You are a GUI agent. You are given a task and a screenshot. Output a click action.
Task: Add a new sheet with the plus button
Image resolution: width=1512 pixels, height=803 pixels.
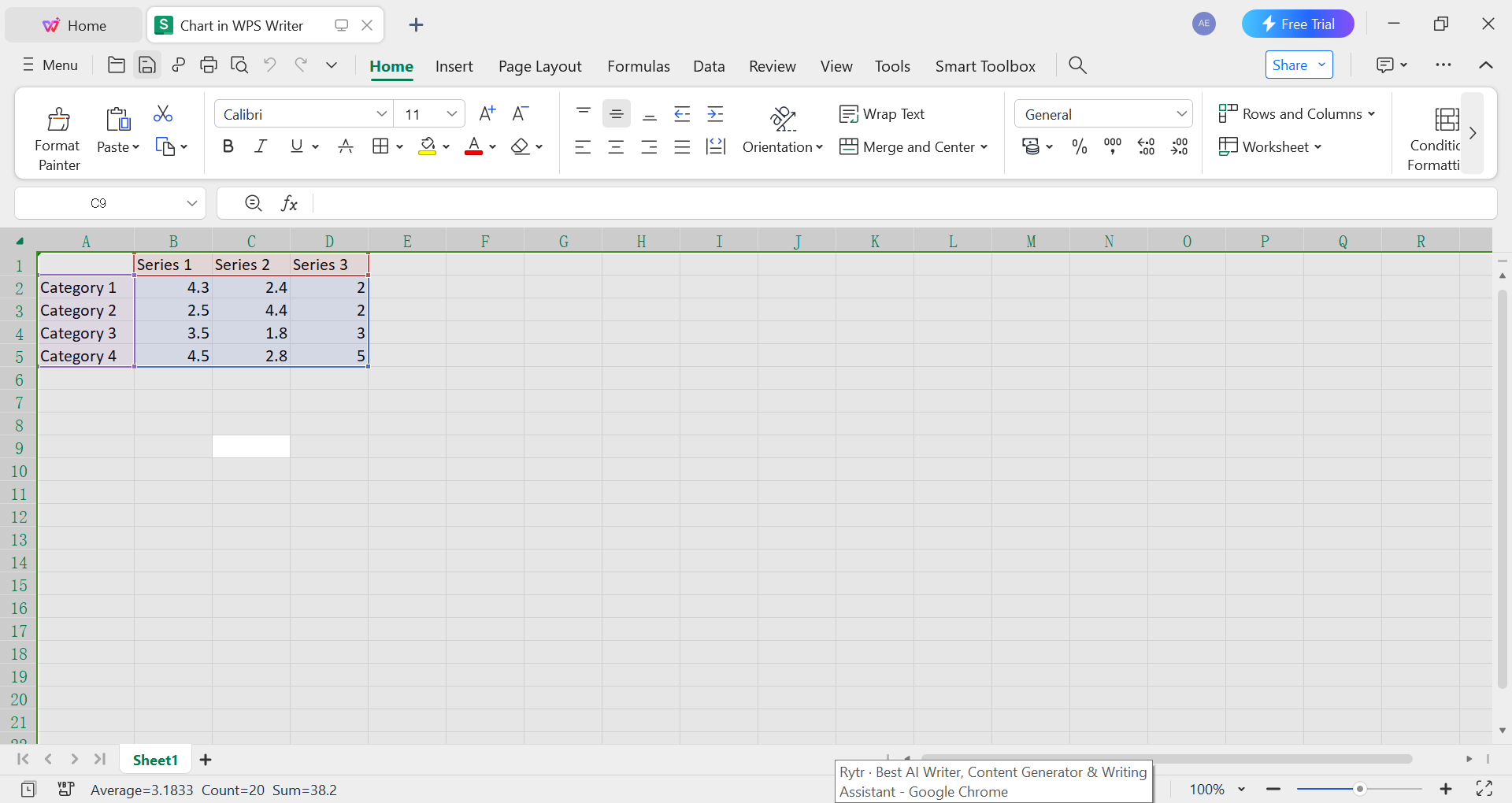pos(205,759)
